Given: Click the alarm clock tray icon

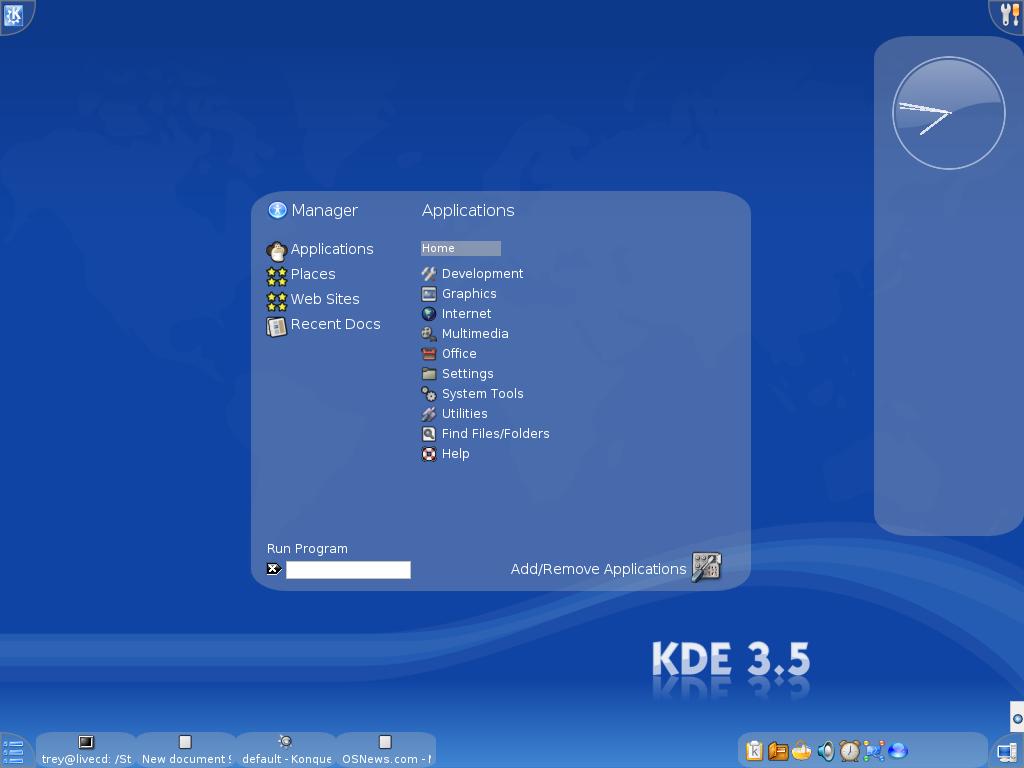Looking at the screenshot, I should (850, 751).
